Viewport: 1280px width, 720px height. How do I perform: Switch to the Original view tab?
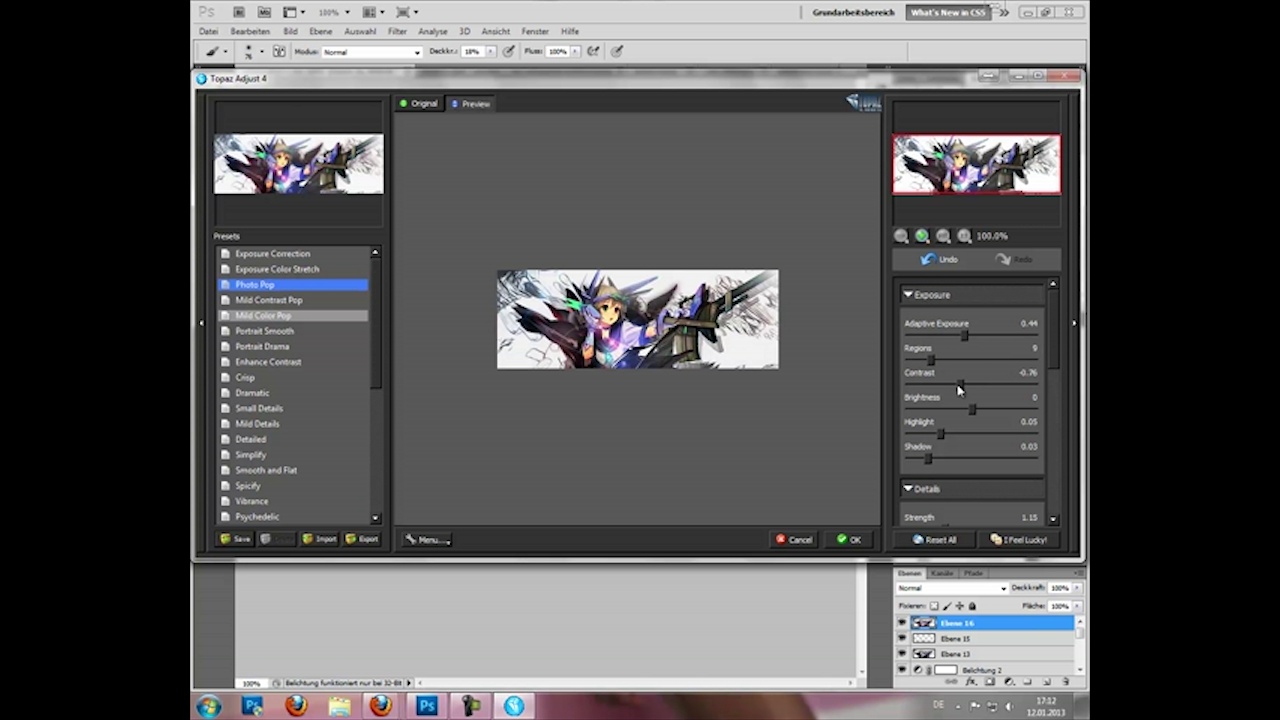418,104
